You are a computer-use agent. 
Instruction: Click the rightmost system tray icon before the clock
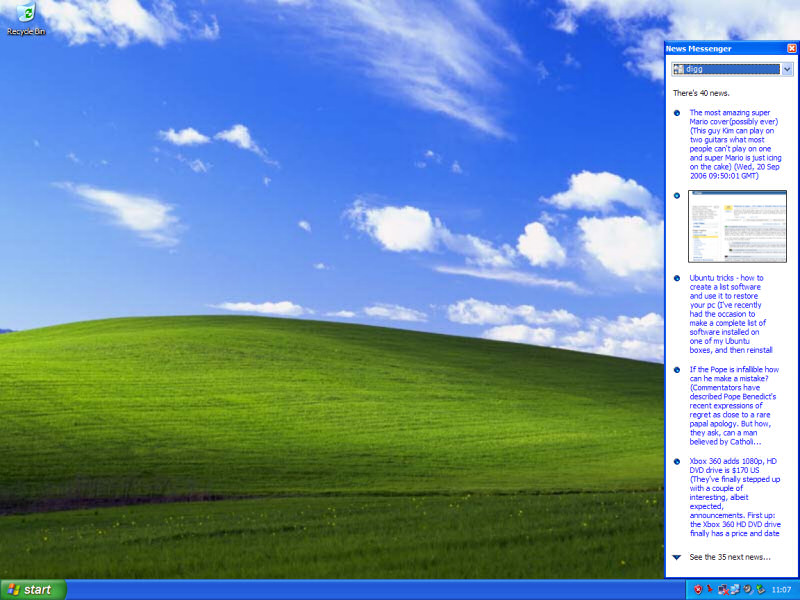(x=761, y=590)
